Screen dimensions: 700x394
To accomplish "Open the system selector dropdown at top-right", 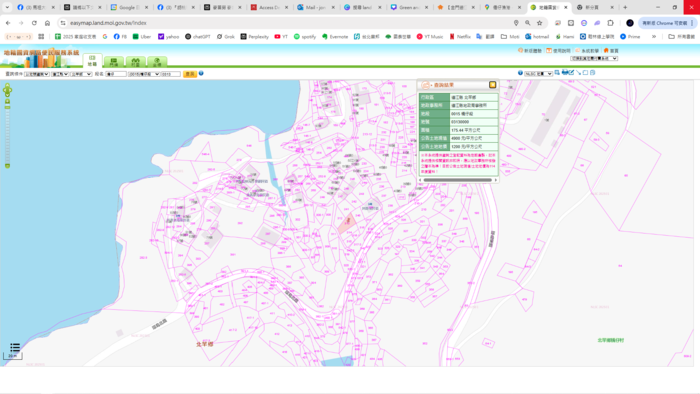I will click(x=594, y=58).
